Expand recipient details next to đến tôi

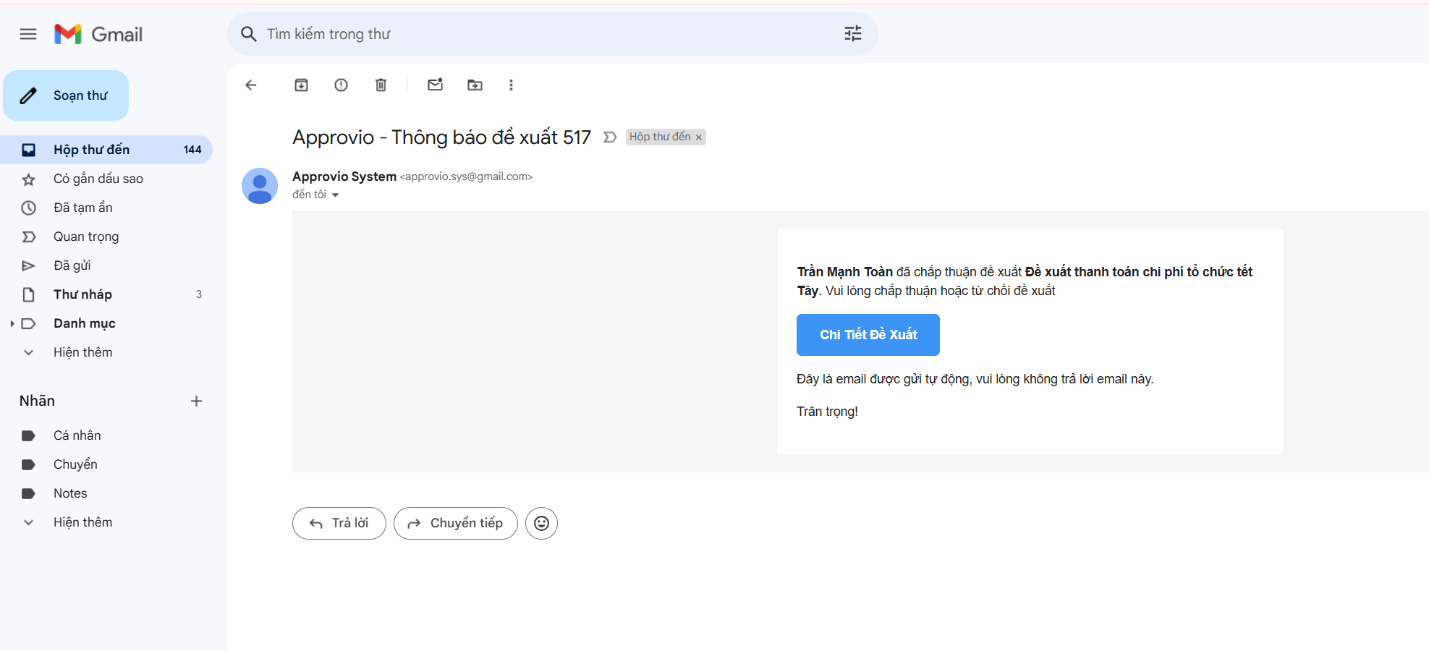335,195
